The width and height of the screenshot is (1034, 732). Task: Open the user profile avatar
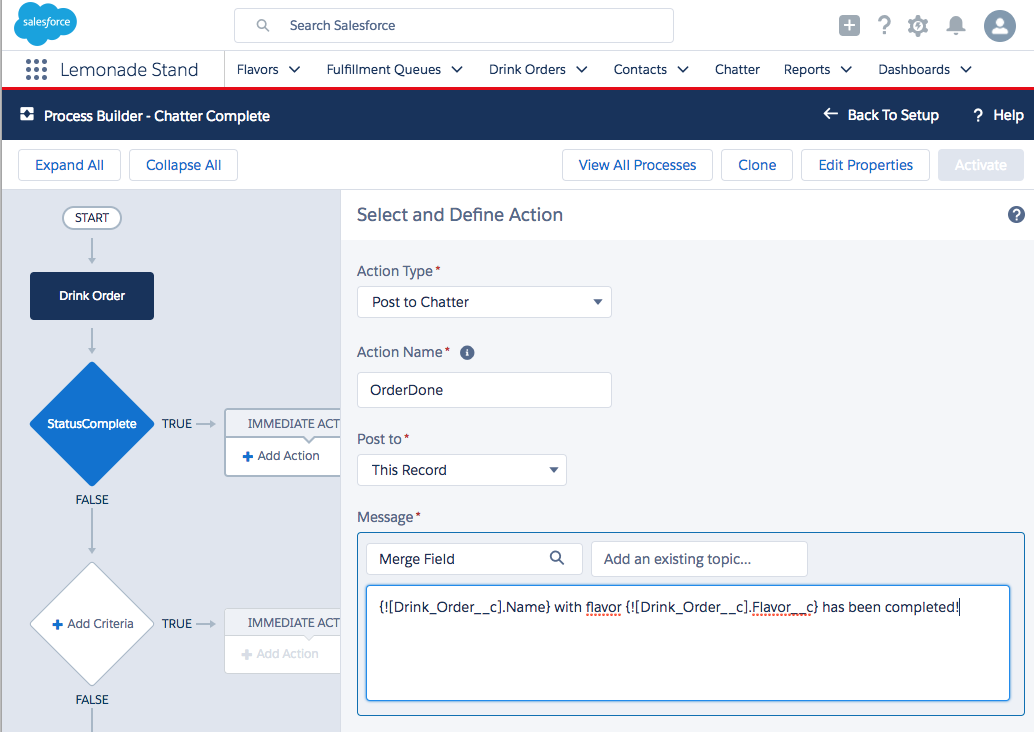pyautogui.click(x=999, y=26)
